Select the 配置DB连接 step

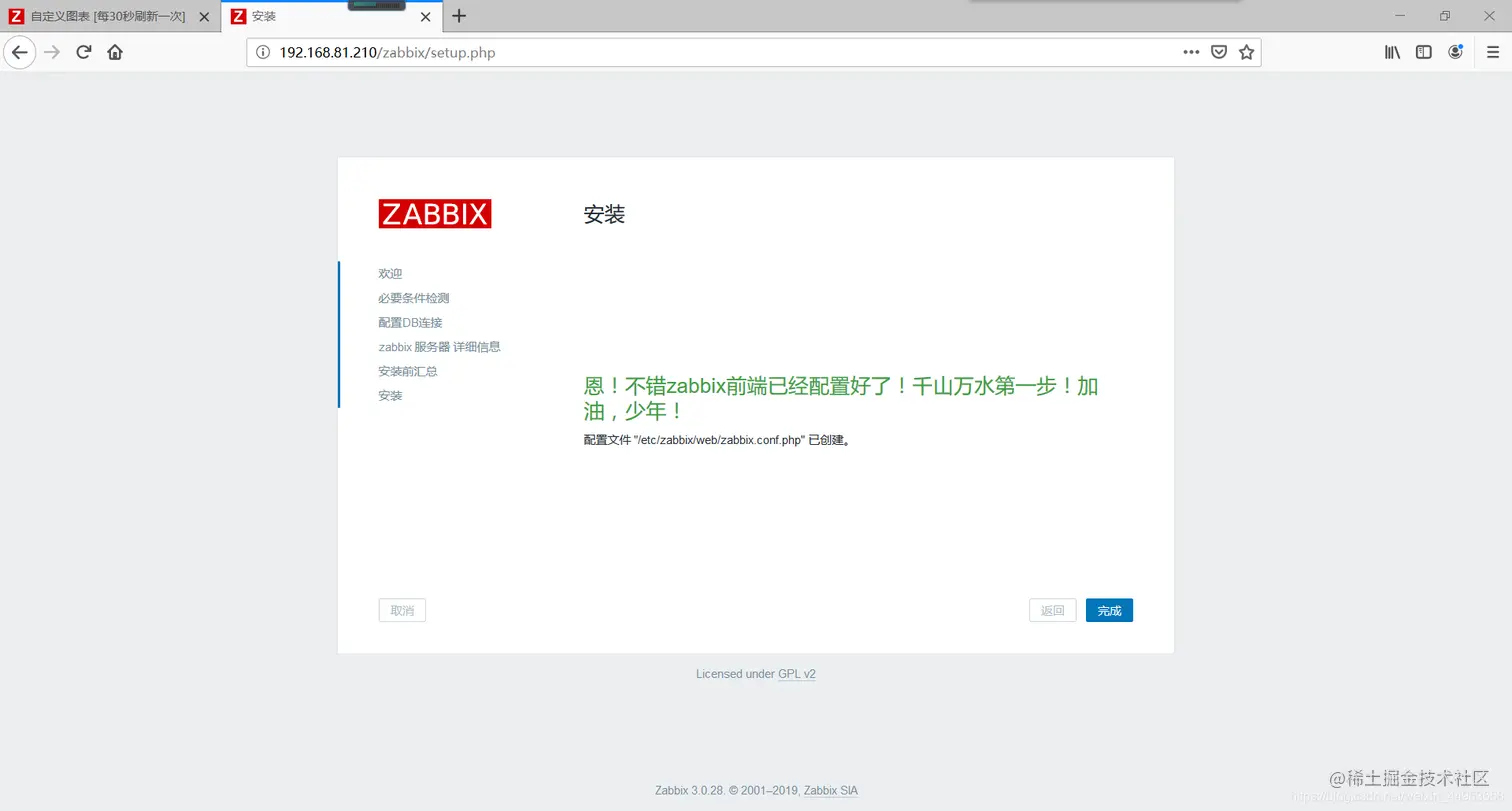click(x=410, y=322)
